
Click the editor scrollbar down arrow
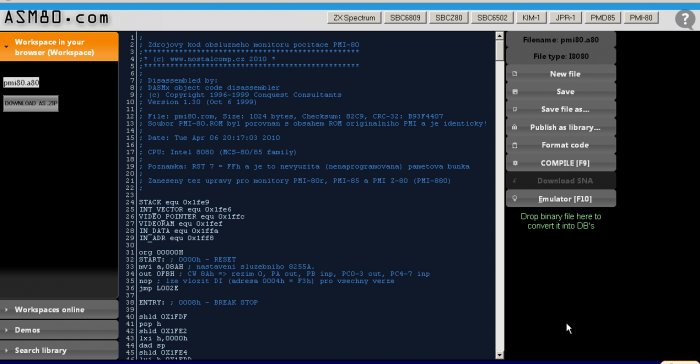[x=500, y=356]
